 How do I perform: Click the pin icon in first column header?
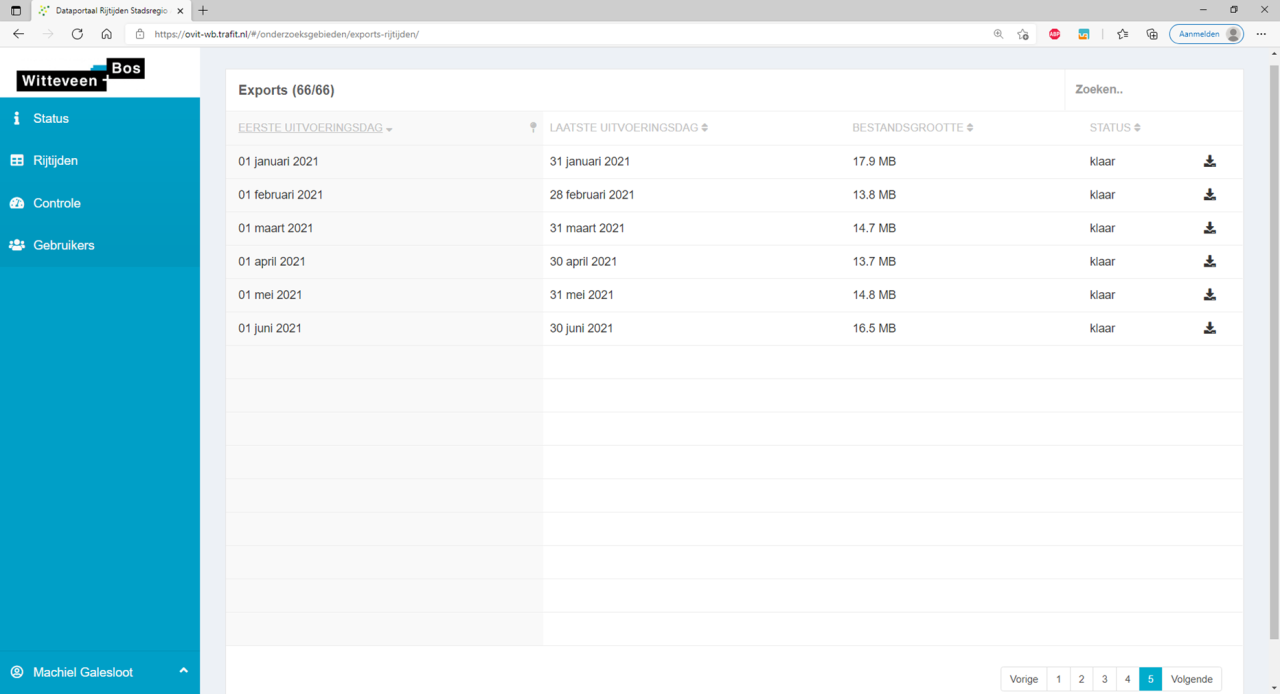point(533,127)
